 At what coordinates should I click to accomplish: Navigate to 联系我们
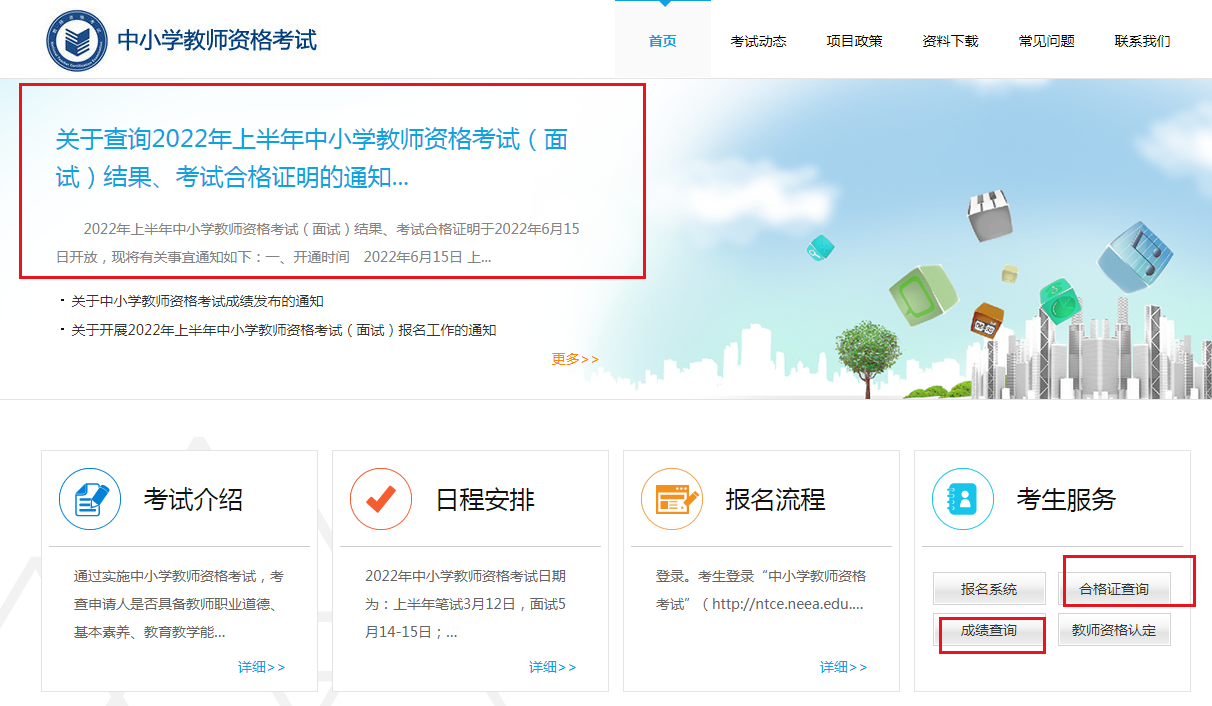pyautogui.click(x=1142, y=41)
